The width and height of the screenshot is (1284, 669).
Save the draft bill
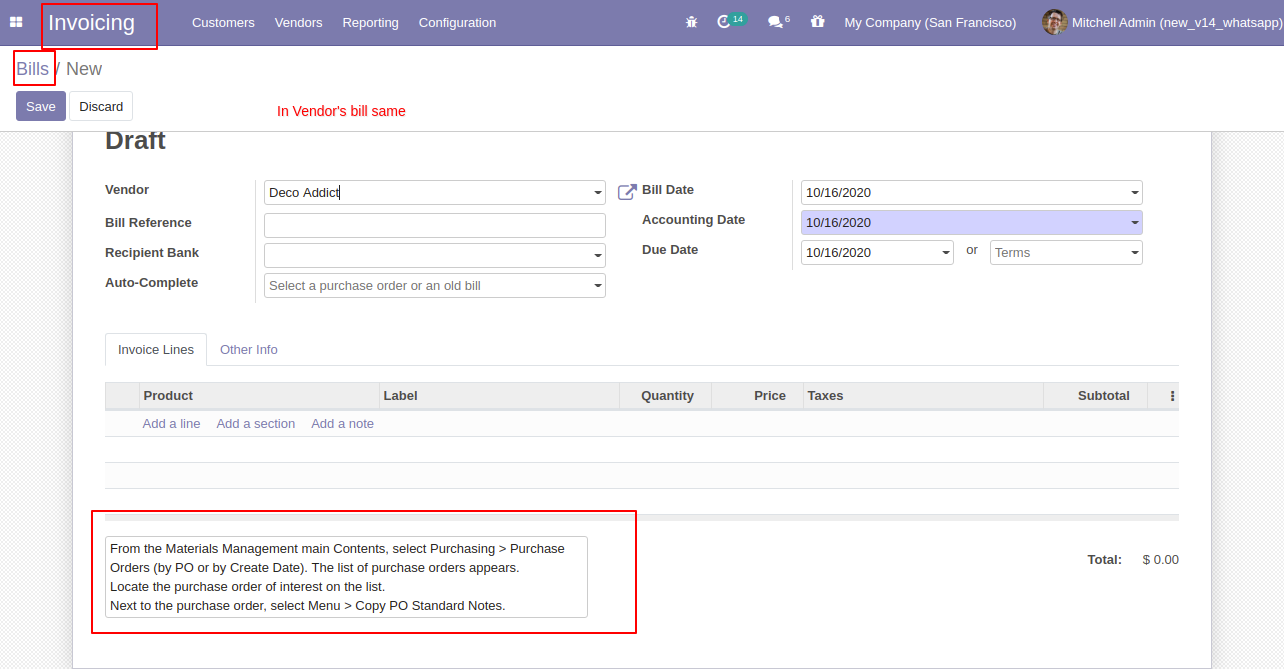pyautogui.click(x=41, y=106)
